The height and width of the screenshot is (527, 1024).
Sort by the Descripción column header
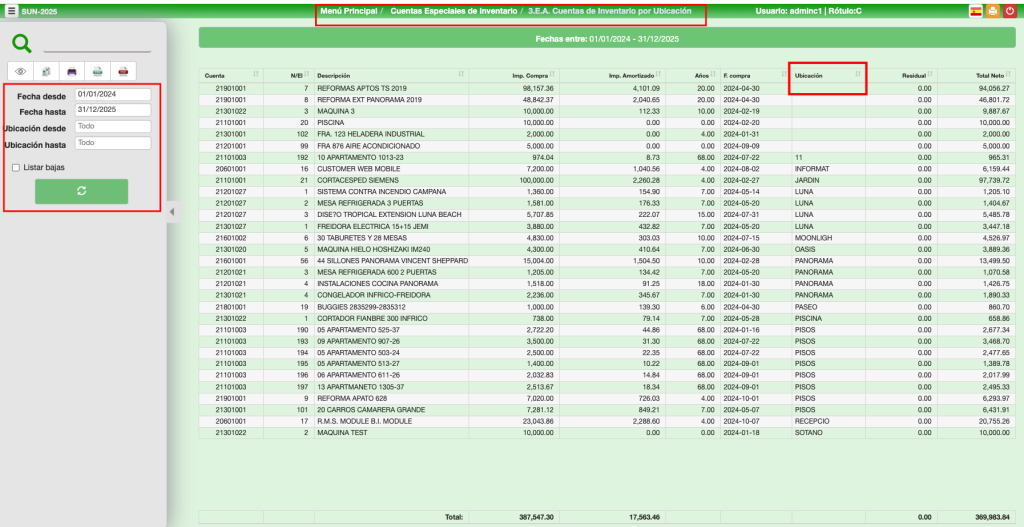pos(391,76)
